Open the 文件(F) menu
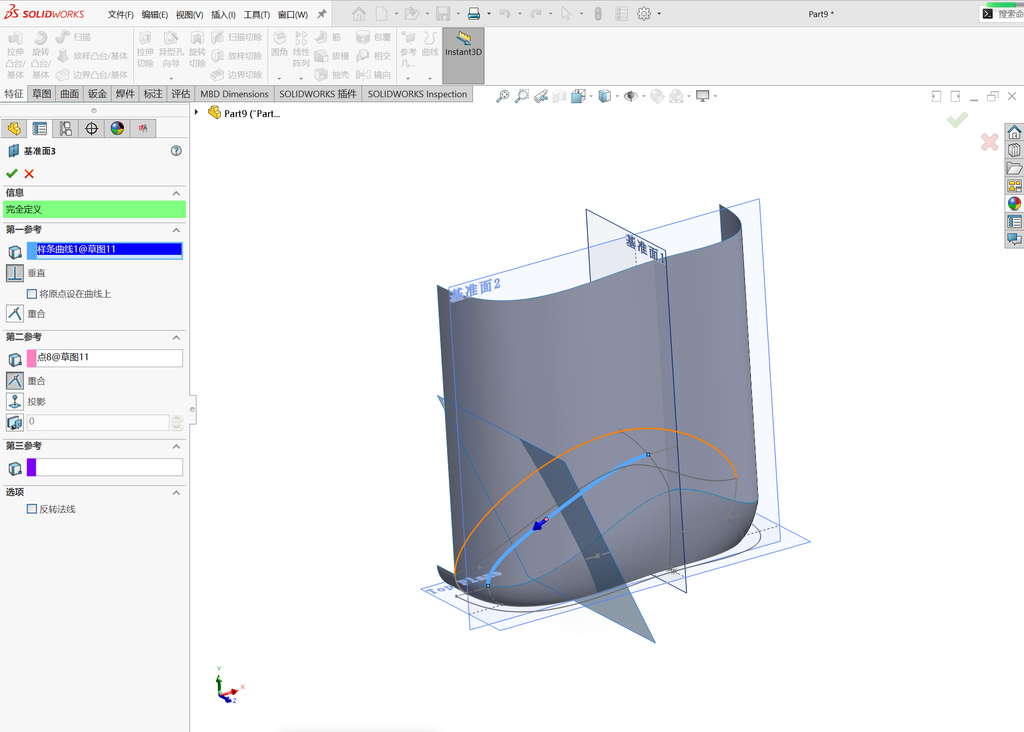This screenshot has height=732, width=1024. [x=120, y=14]
